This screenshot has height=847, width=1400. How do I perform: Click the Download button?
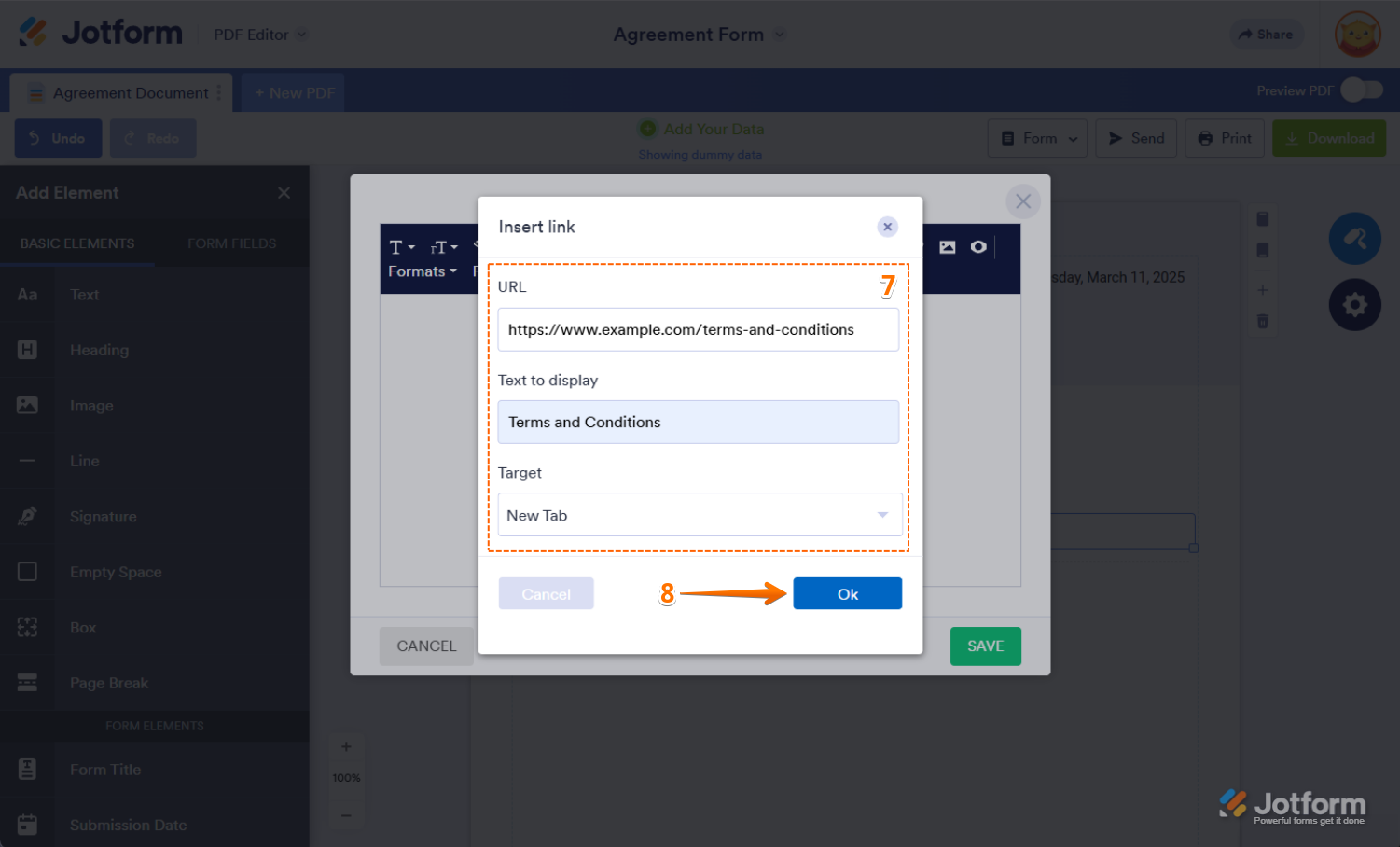click(x=1329, y=138)
